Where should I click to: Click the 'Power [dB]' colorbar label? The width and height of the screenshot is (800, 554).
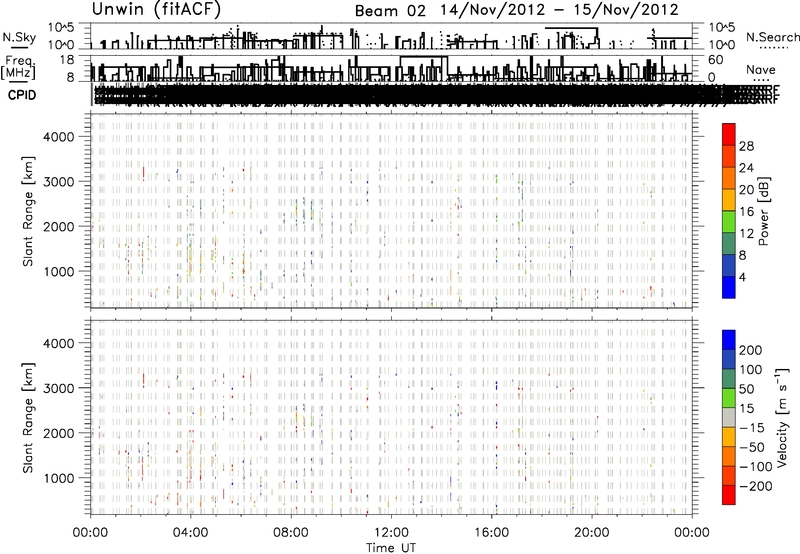point(764,211)
